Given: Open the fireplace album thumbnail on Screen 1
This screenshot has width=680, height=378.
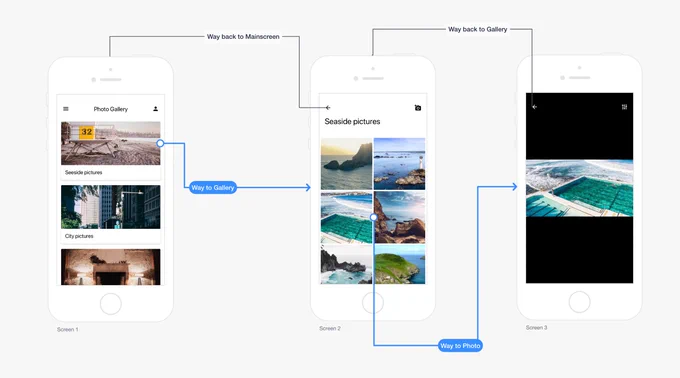Looking at the screenshot, I should pyautogui.click(x=111, y=267).
